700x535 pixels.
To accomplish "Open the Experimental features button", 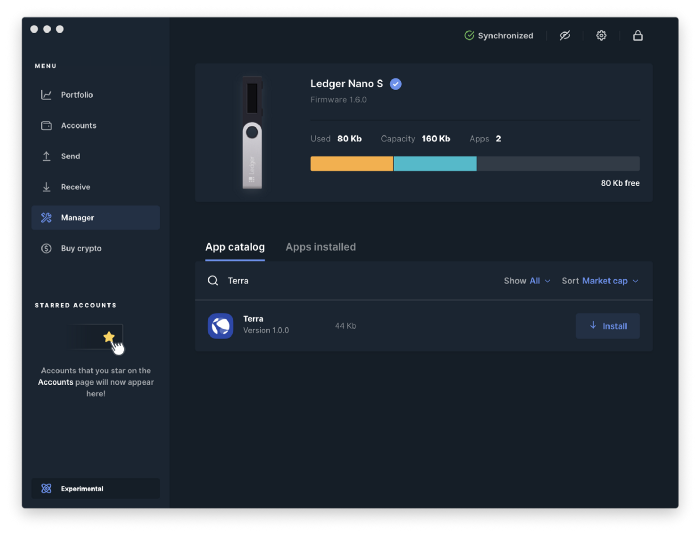I will (x=96, y=489).
